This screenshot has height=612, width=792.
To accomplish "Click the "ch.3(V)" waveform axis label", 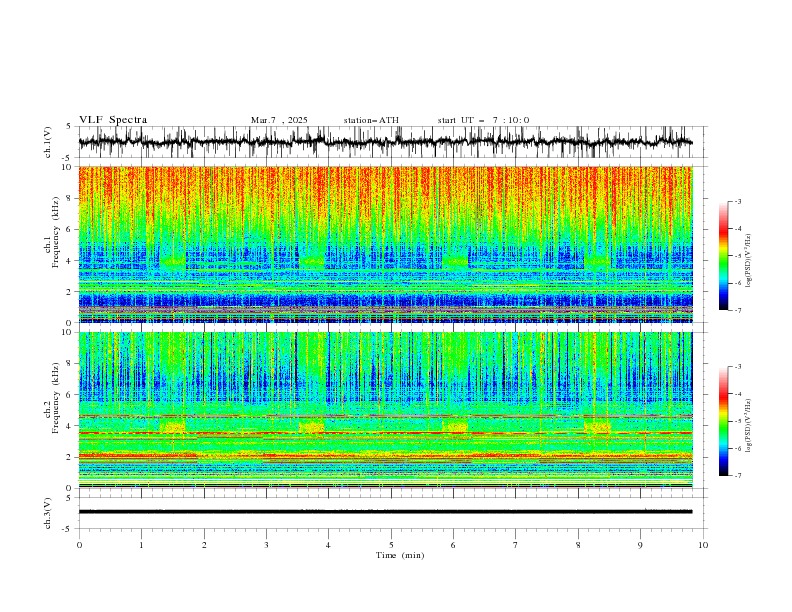I will coord(48,513).
